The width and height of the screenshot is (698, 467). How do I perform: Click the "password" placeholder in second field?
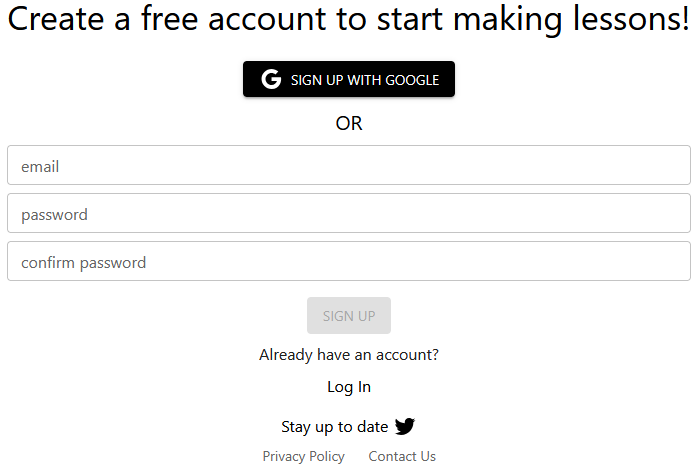pyautogui.click(x=54, y=215)
